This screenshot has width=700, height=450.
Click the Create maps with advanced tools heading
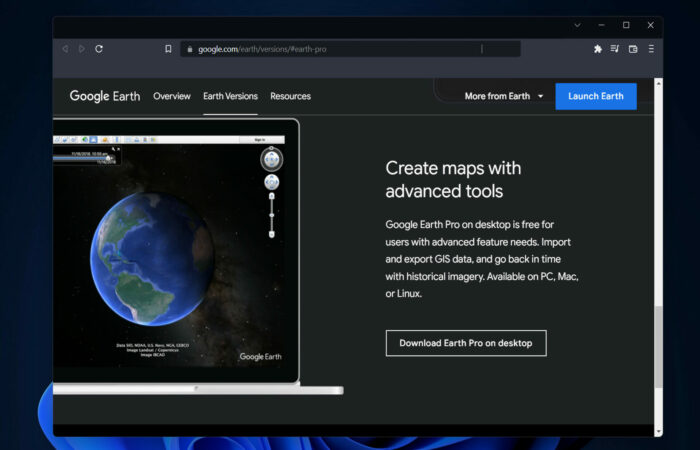click(453, 179)
